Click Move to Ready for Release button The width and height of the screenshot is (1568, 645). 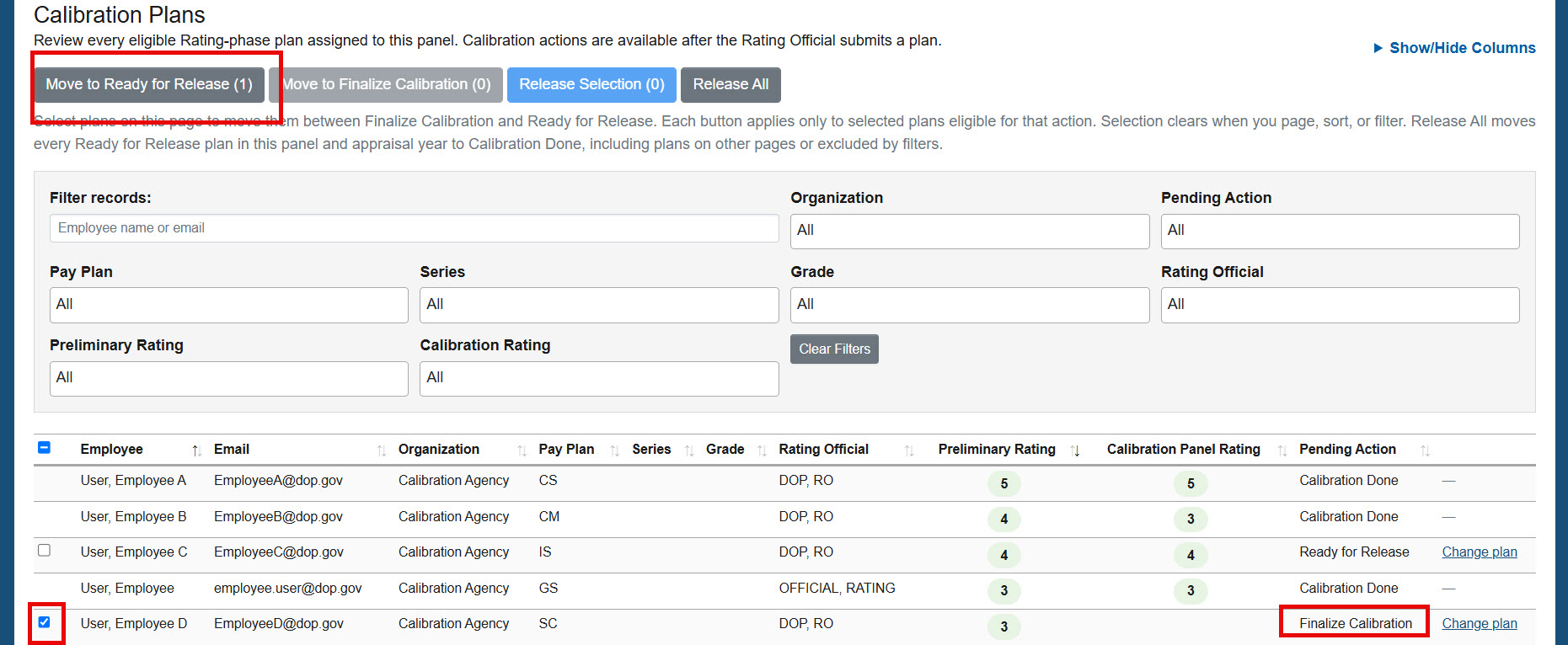coord(149,84)
